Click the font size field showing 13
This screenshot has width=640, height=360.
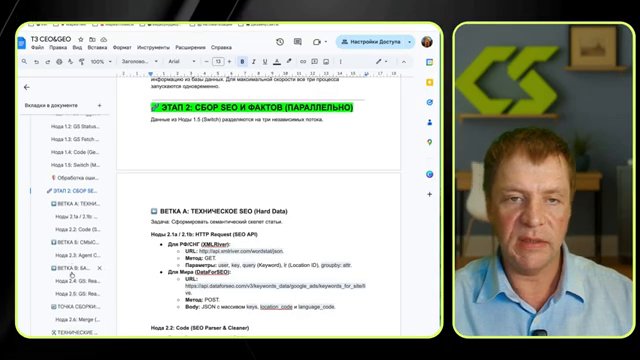(218, 62)
